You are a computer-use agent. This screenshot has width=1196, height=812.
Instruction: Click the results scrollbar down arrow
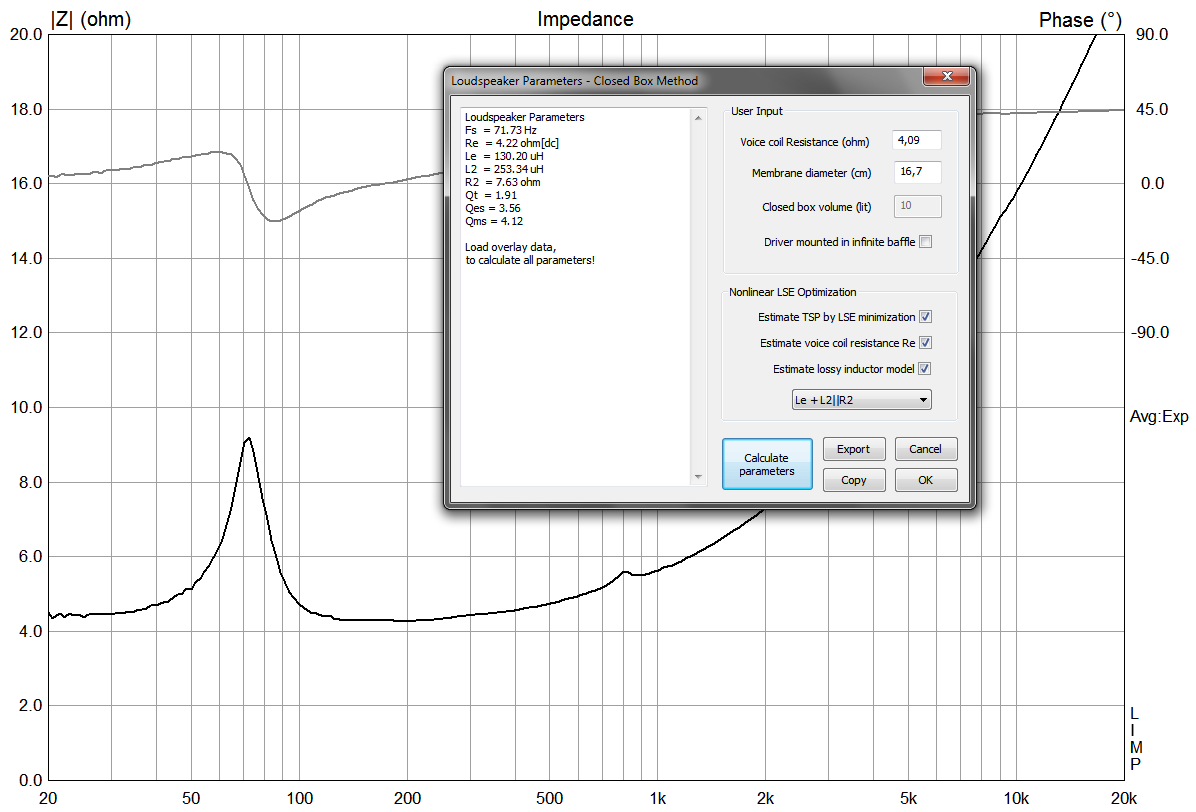coord(698,477)
